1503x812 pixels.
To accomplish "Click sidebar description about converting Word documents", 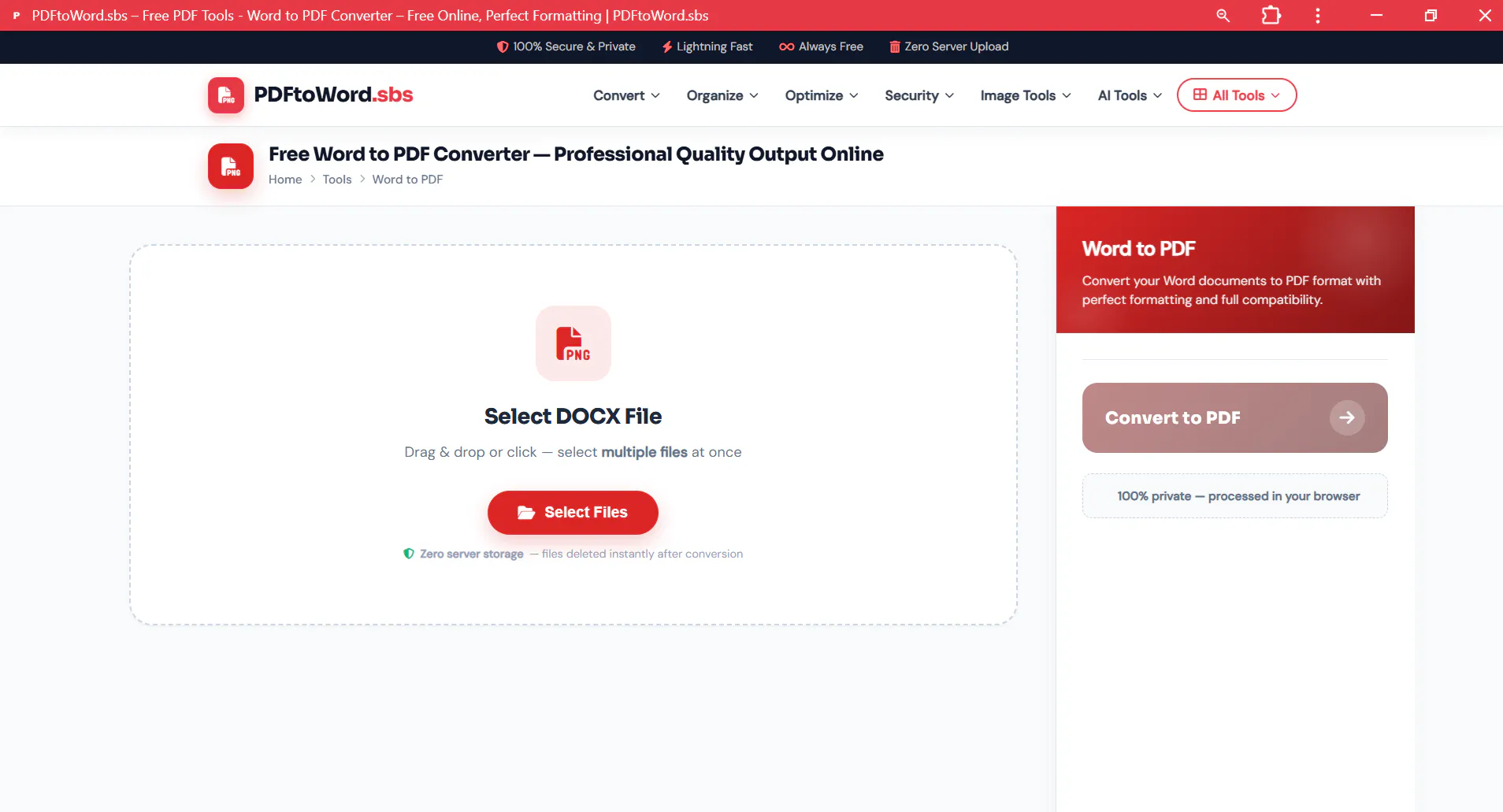I will click(x=1230, y=290).
